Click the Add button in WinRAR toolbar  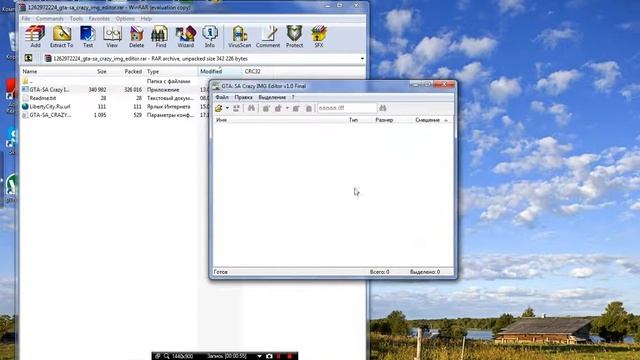pos(35,37)
